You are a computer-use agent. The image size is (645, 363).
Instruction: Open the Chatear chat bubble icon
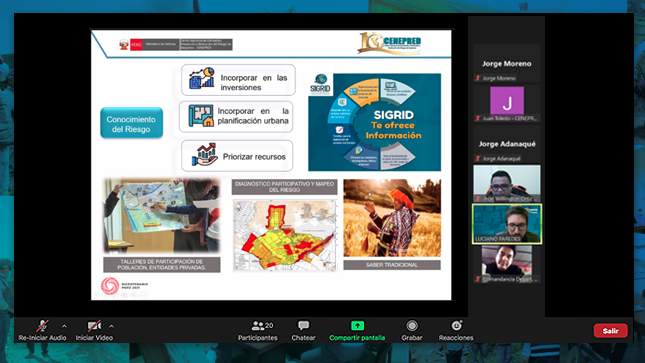(304, 326)
